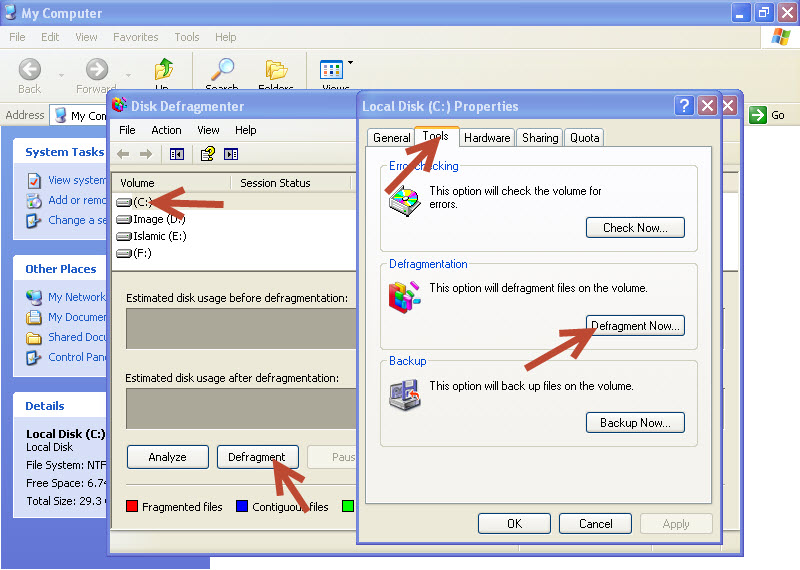Open the Disk Defragmenter Help menu

tap(245, 130)
